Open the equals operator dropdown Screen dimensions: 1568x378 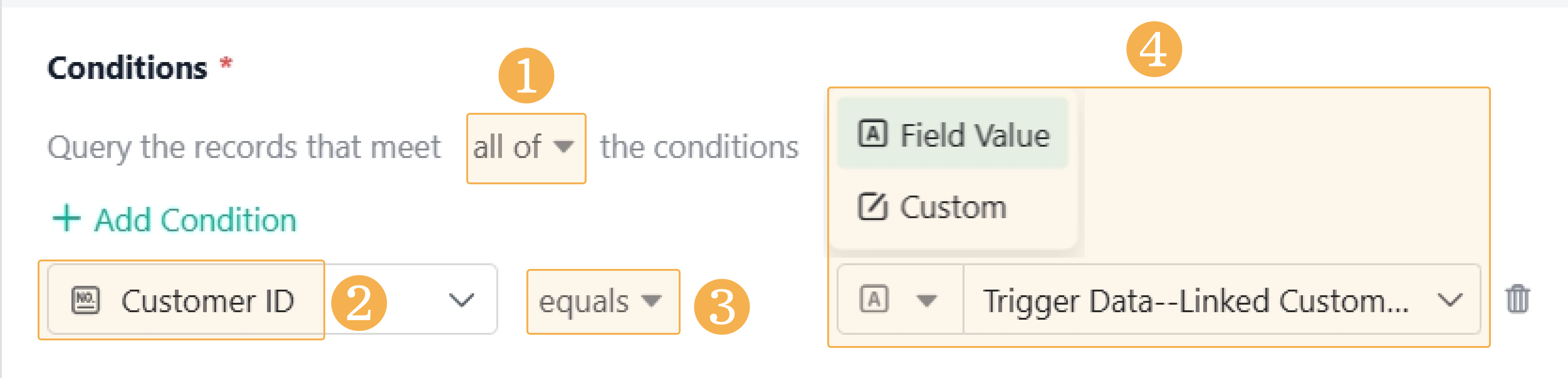603,301
